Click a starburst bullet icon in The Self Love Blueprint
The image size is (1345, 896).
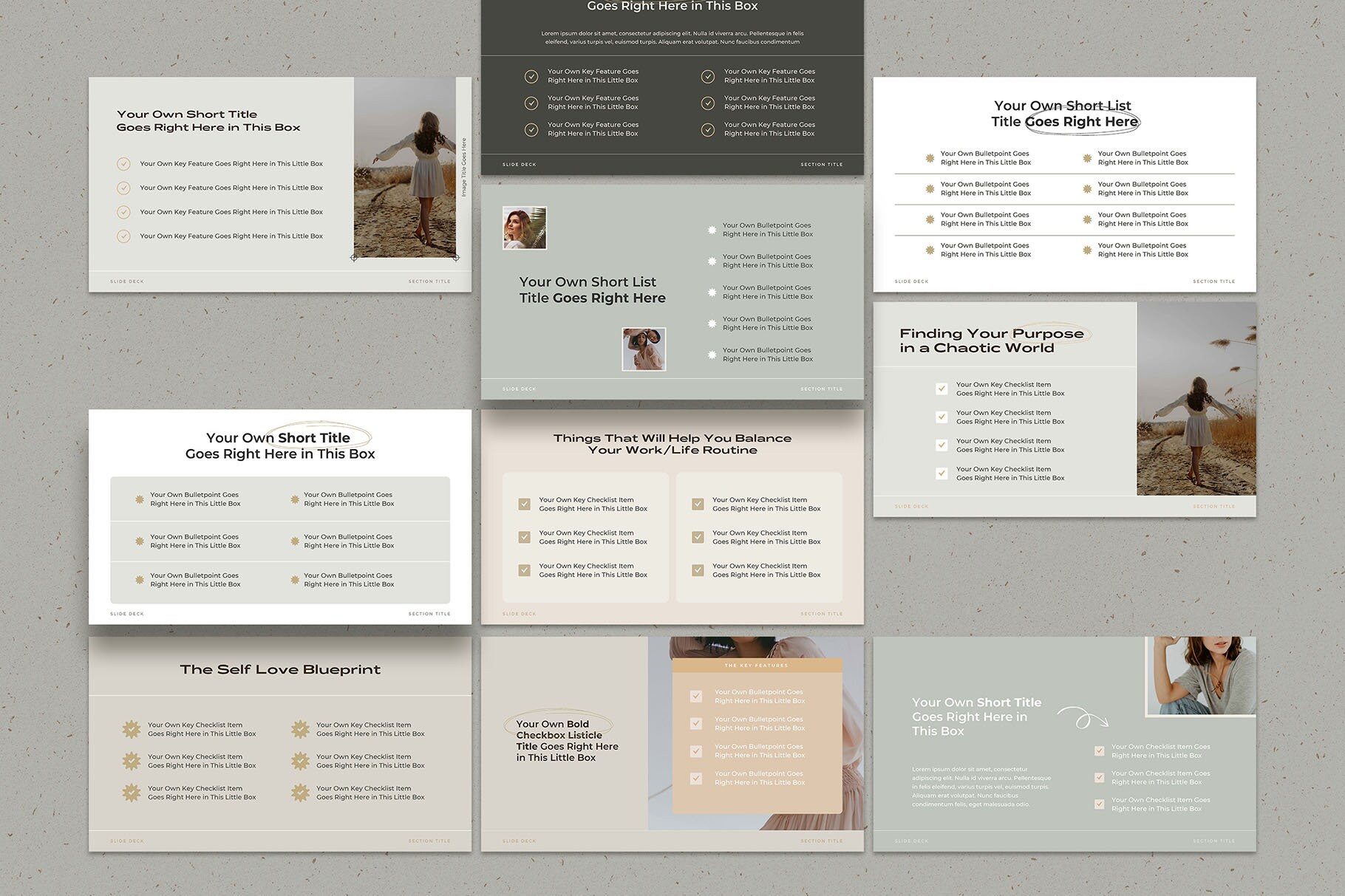click(131, 728)
